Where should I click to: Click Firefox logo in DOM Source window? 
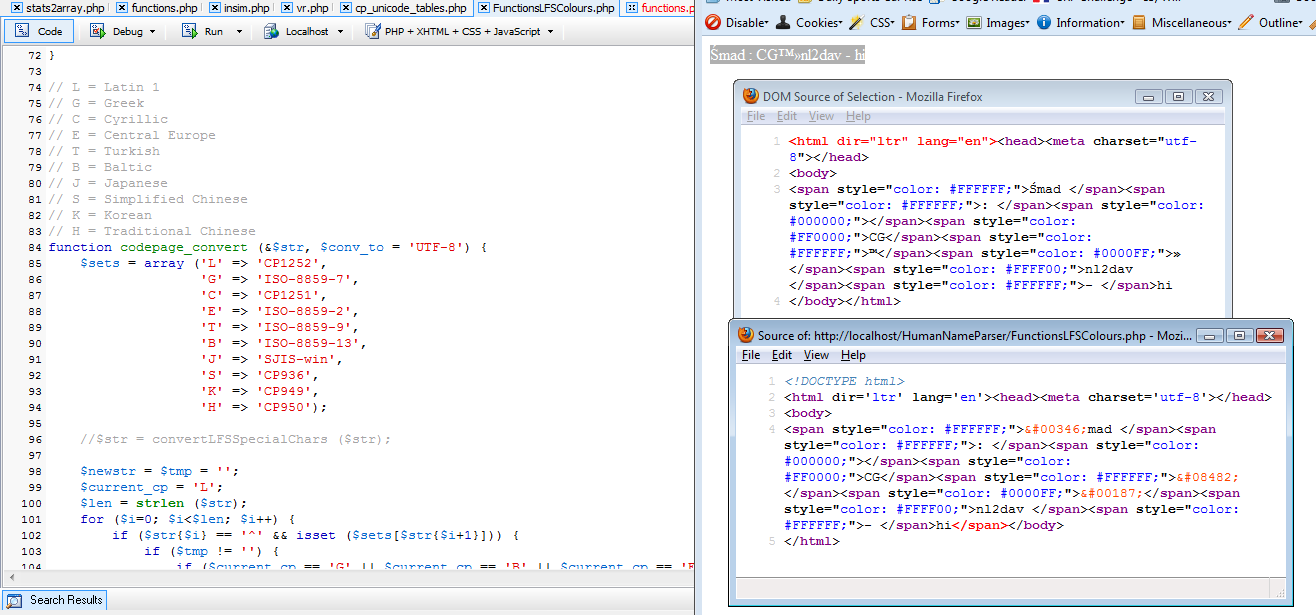(751, 96)
